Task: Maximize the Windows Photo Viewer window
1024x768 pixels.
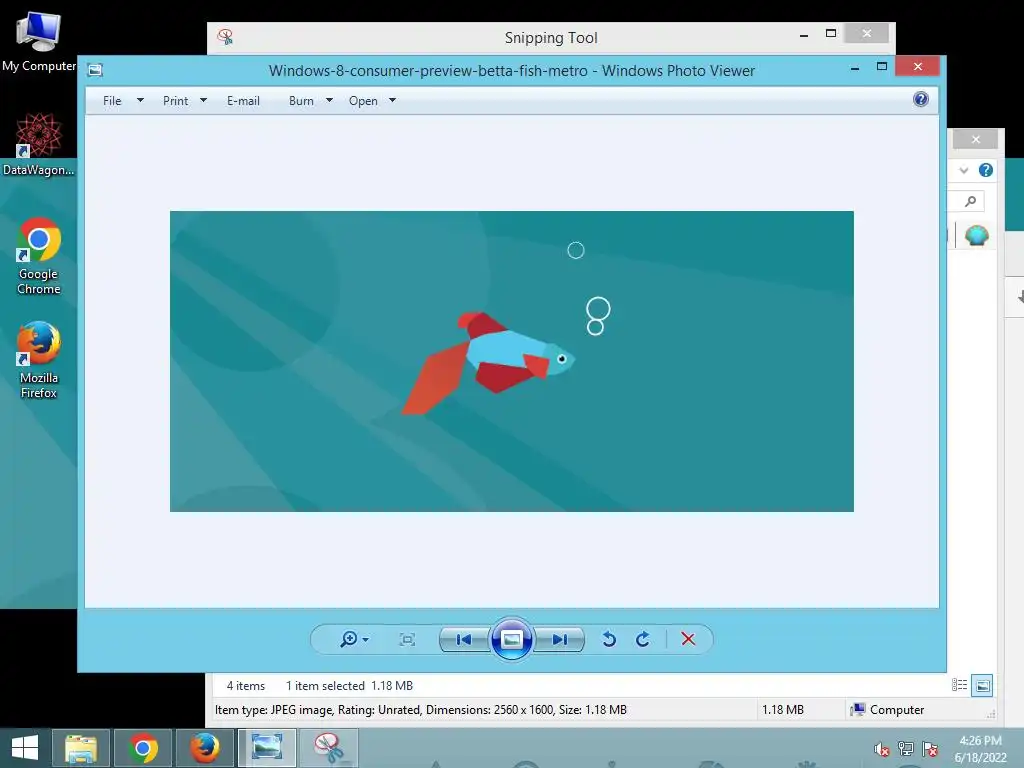Action: tap(882, 67)
